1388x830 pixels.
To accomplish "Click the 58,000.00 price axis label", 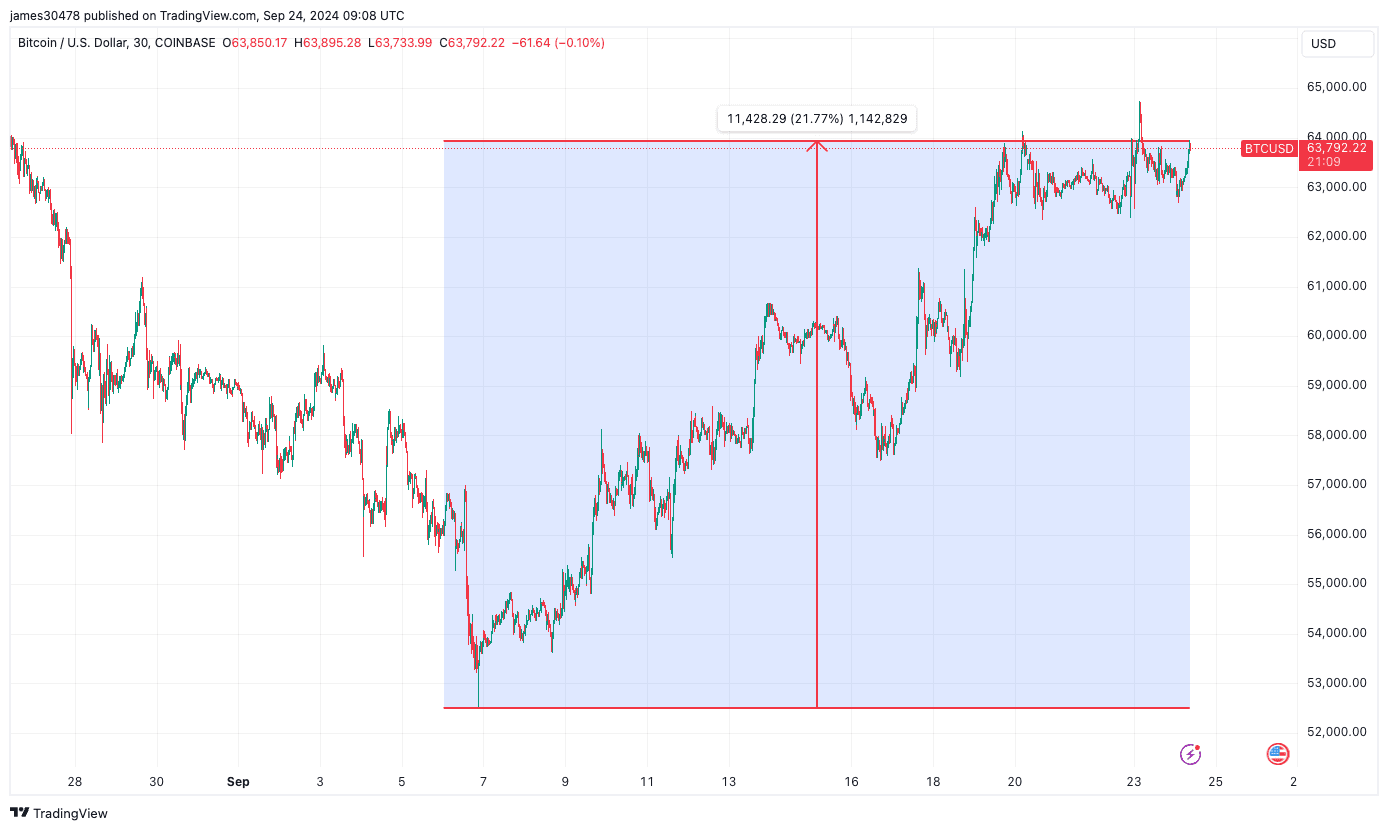I will (x=1336, y=434).
